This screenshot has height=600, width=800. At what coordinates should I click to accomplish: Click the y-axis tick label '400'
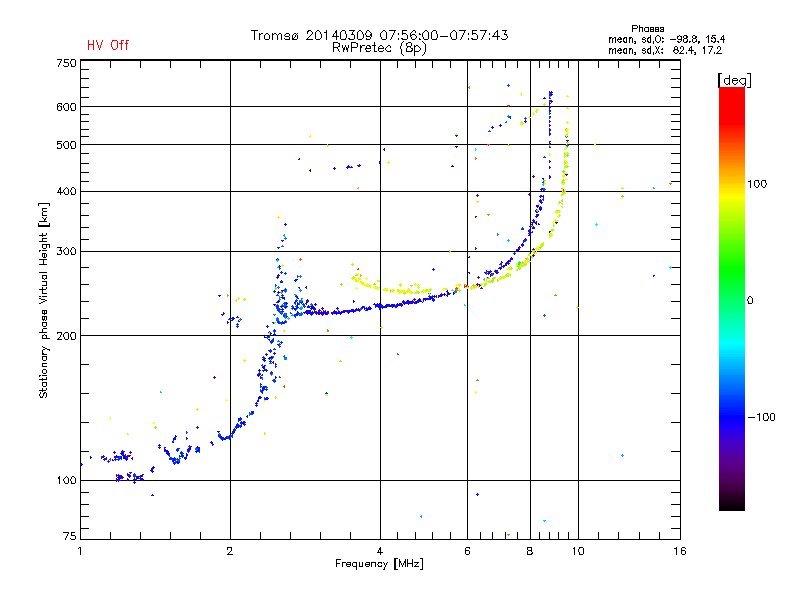[67, 192]
